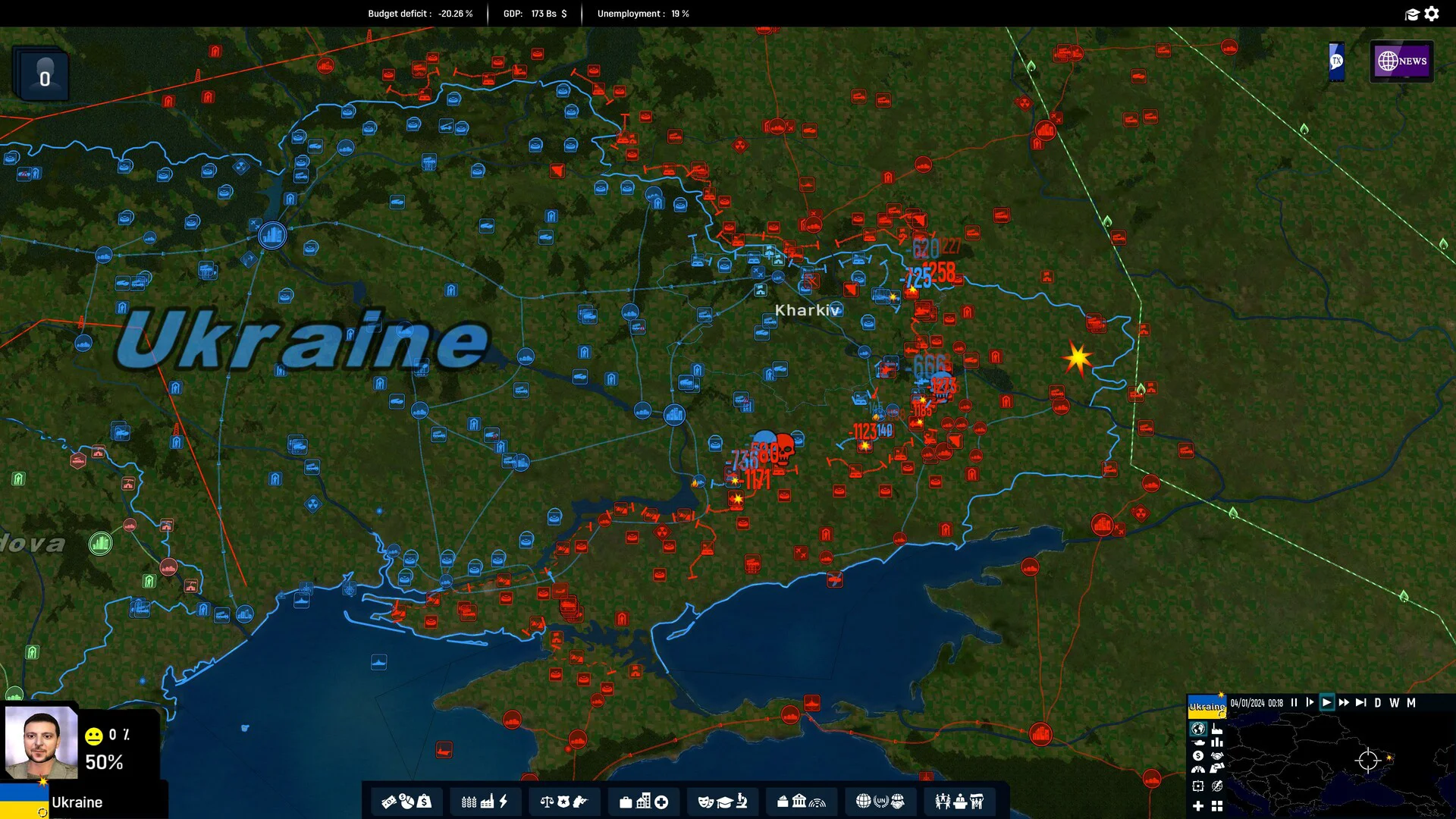This screenshot has height=819, width=1456.
Task: Open the infrastructure and healthcare panel
Action: (645, 802)
